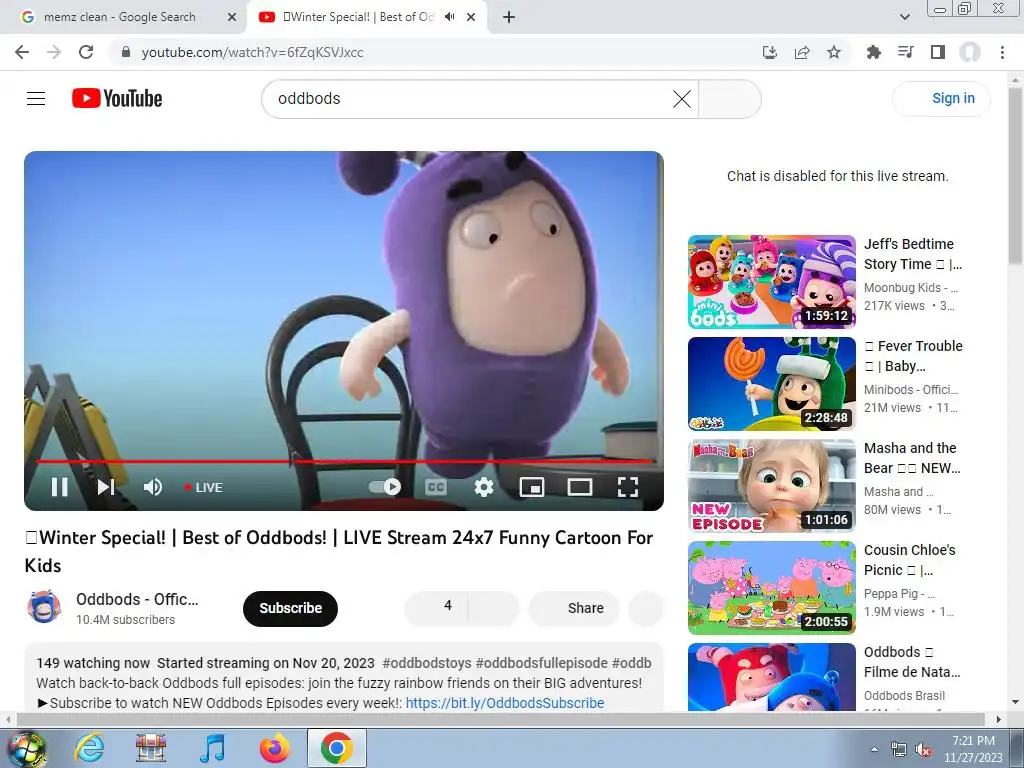
Task: Bookmark this page with star
Action: 834,52
